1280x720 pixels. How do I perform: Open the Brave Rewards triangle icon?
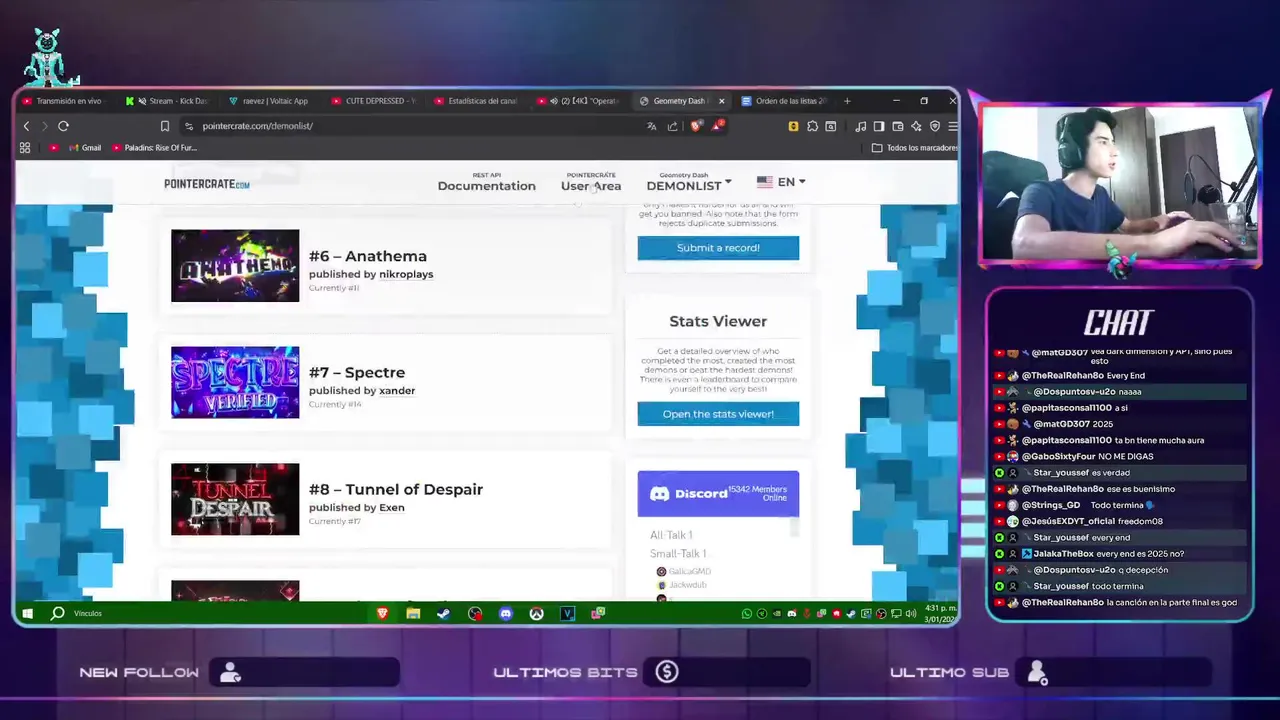tap(717, 126)
